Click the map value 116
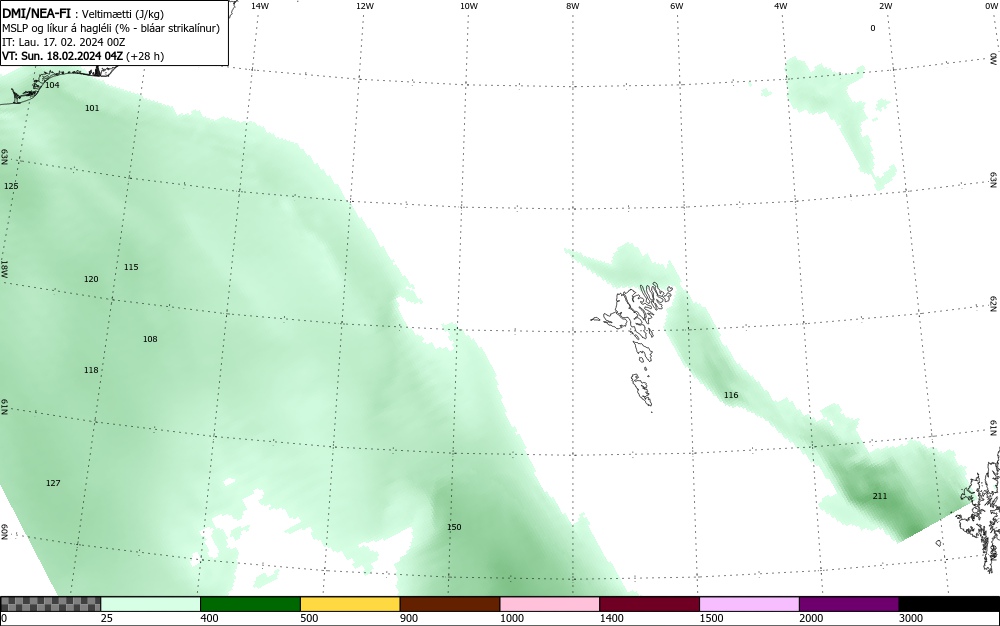The width and height of the screenshot is (1000, 626). click(x=731, y=395)
